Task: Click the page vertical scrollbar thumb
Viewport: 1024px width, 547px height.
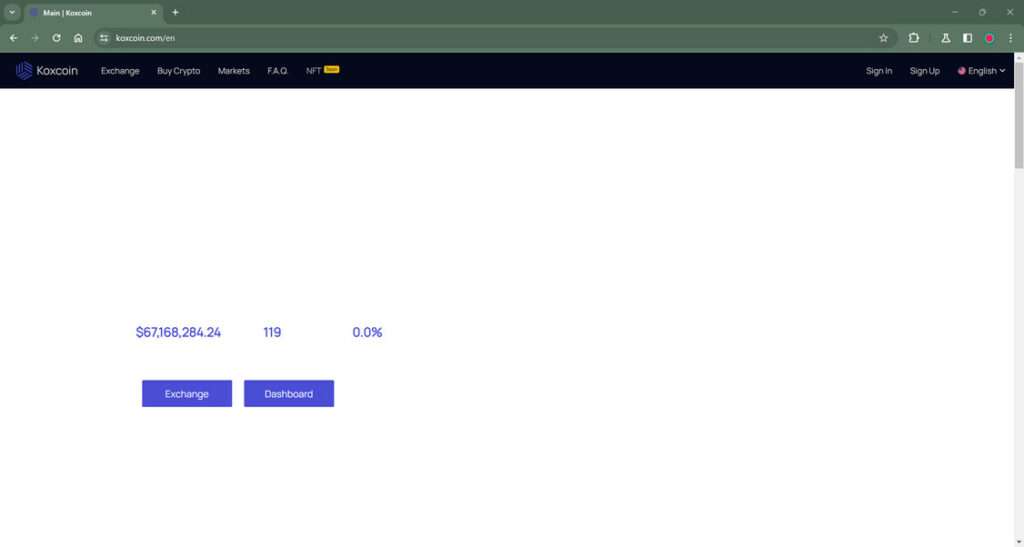Action: [1019, 114]
